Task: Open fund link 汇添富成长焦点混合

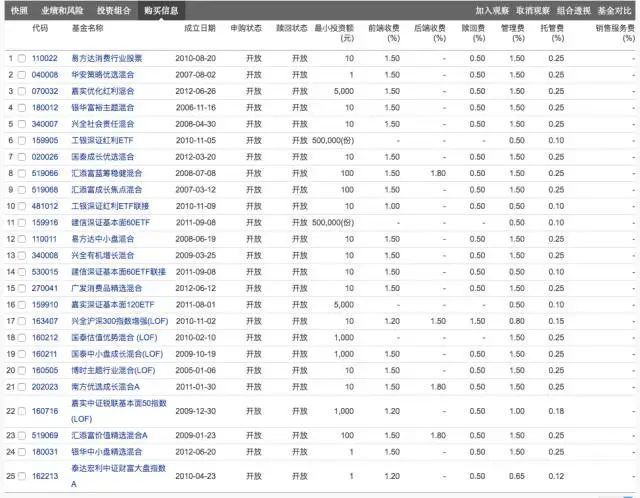Action: (107, 190)
